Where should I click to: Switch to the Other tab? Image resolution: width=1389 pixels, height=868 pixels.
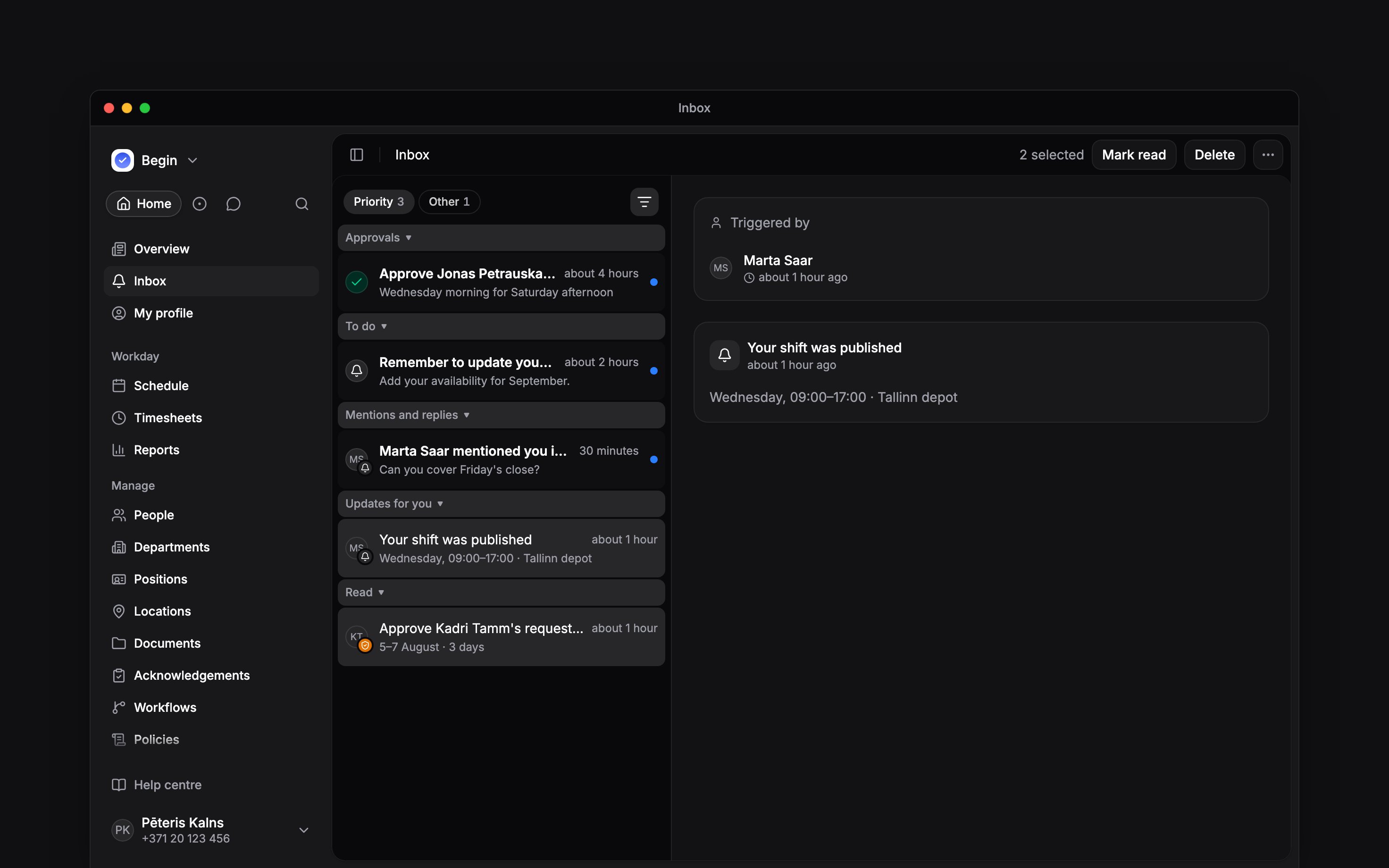[450, 202]
